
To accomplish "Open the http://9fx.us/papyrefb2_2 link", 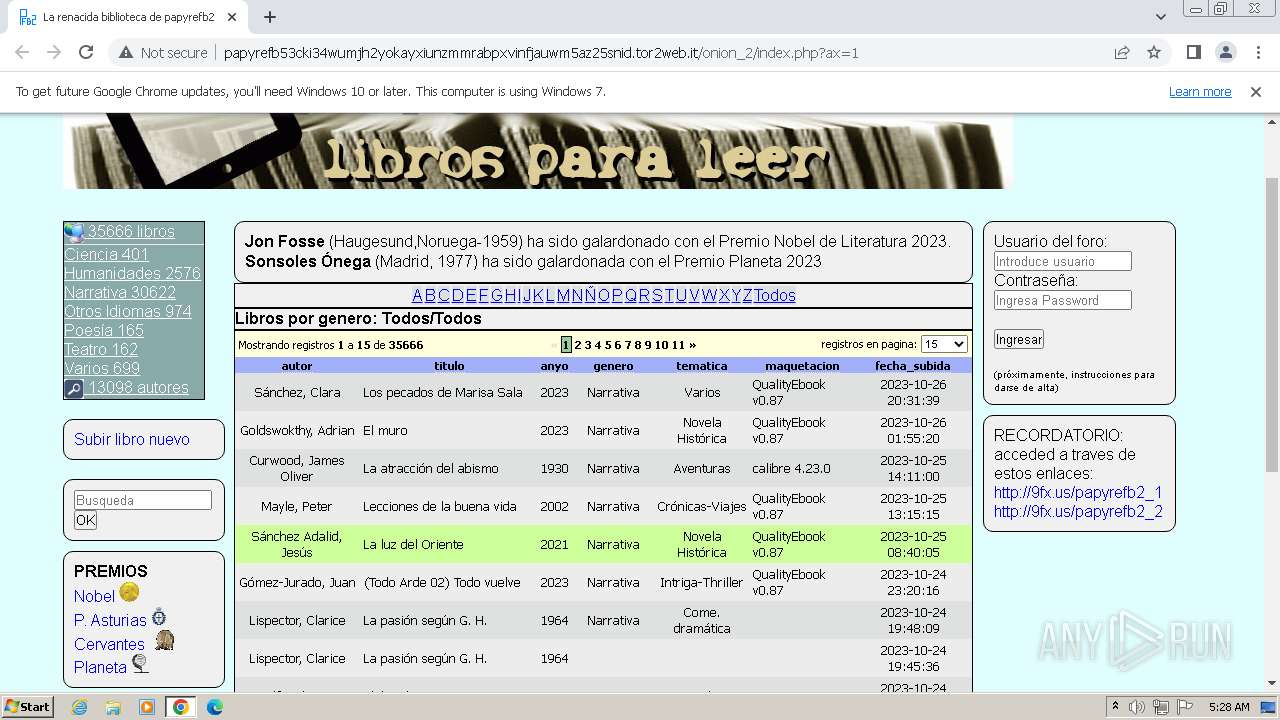I will [1078, 511].
